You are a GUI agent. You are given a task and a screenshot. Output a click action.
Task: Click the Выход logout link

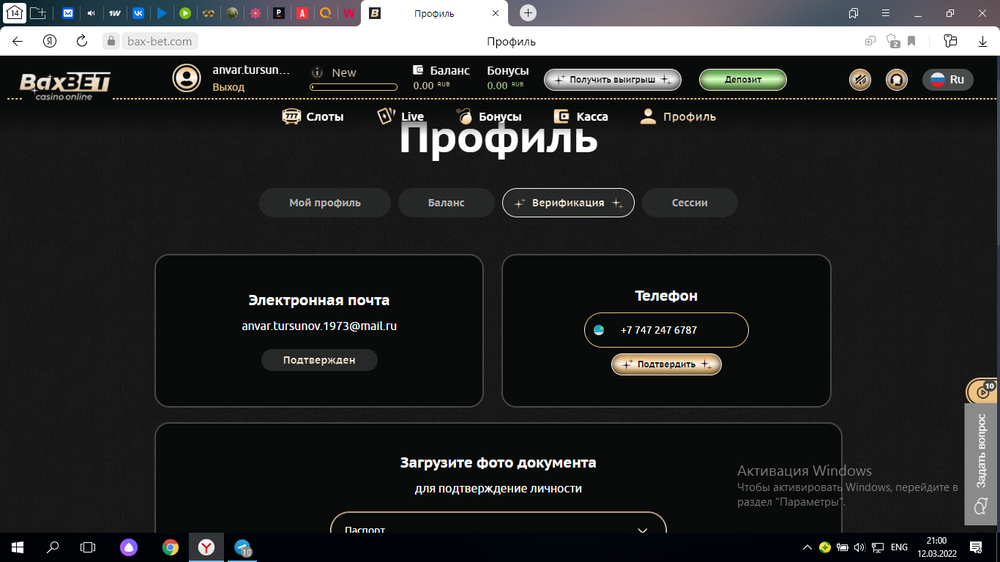click(228, 88)
